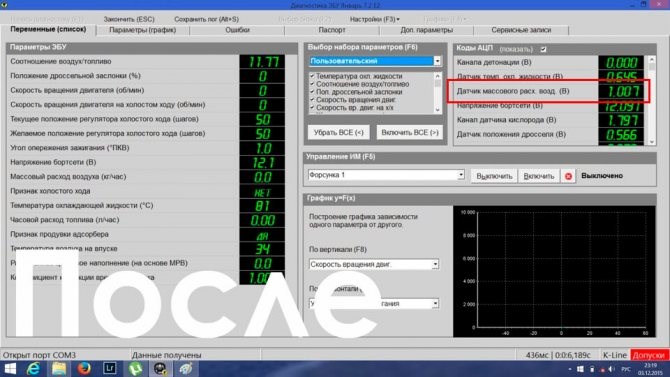Open the Форсунка 1 dropdown
Image resolution: width=670 pixels, height=377 pixels.
461,175
